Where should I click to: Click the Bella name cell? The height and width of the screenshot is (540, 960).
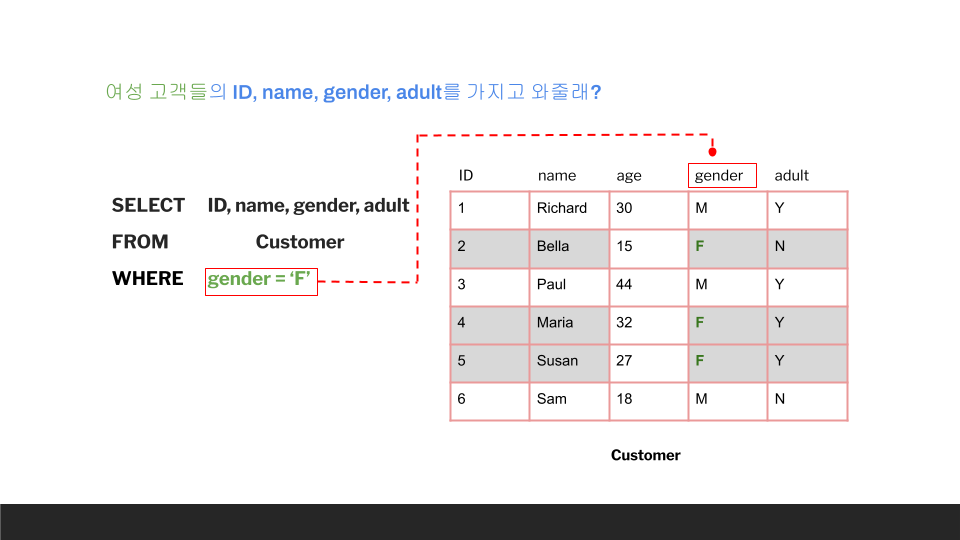point(569,249)
